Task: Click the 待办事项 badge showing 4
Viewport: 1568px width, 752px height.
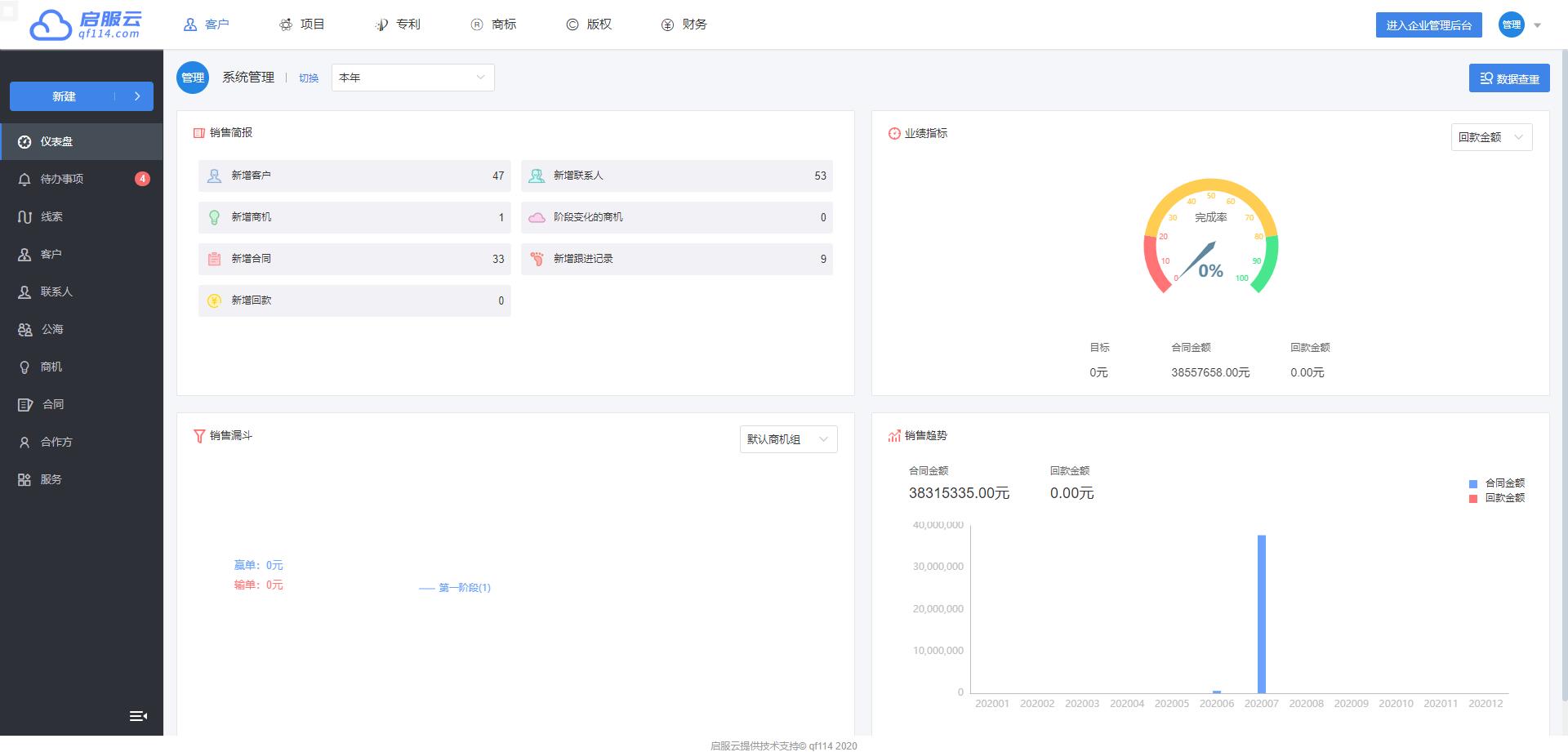Action: pyautogui.click(x=142, y=179)
